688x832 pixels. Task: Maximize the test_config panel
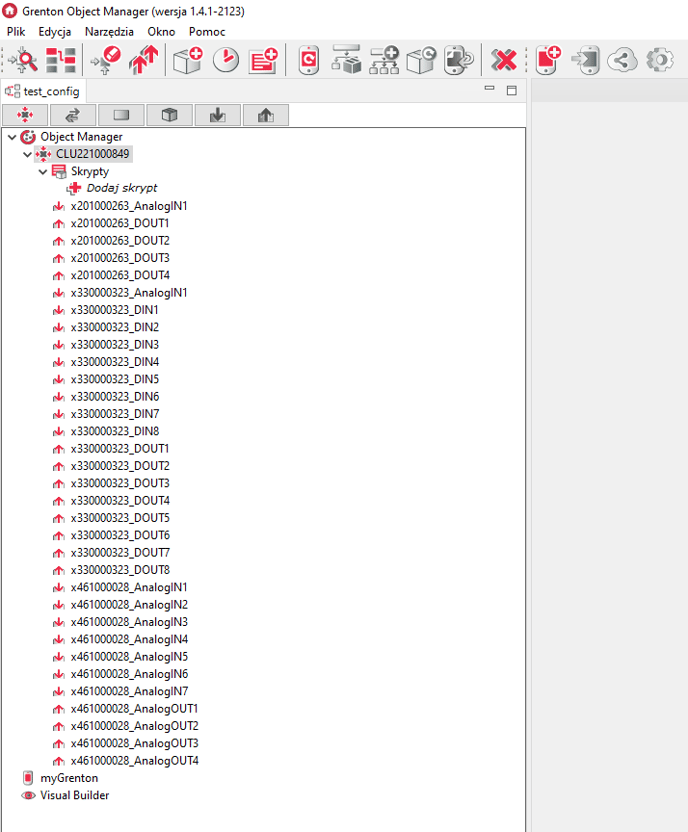click(x=511, y=90)
